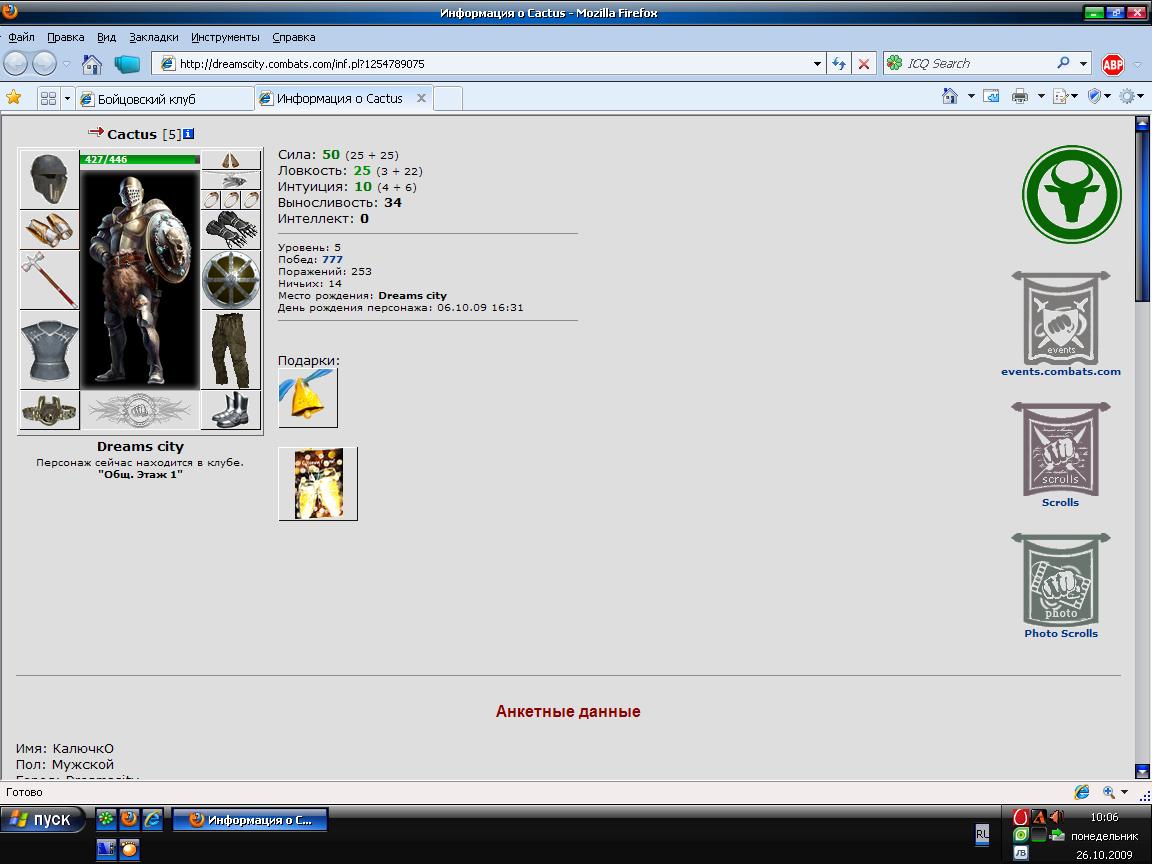Click the zoom magnifier in status bar

point(1109,792)
